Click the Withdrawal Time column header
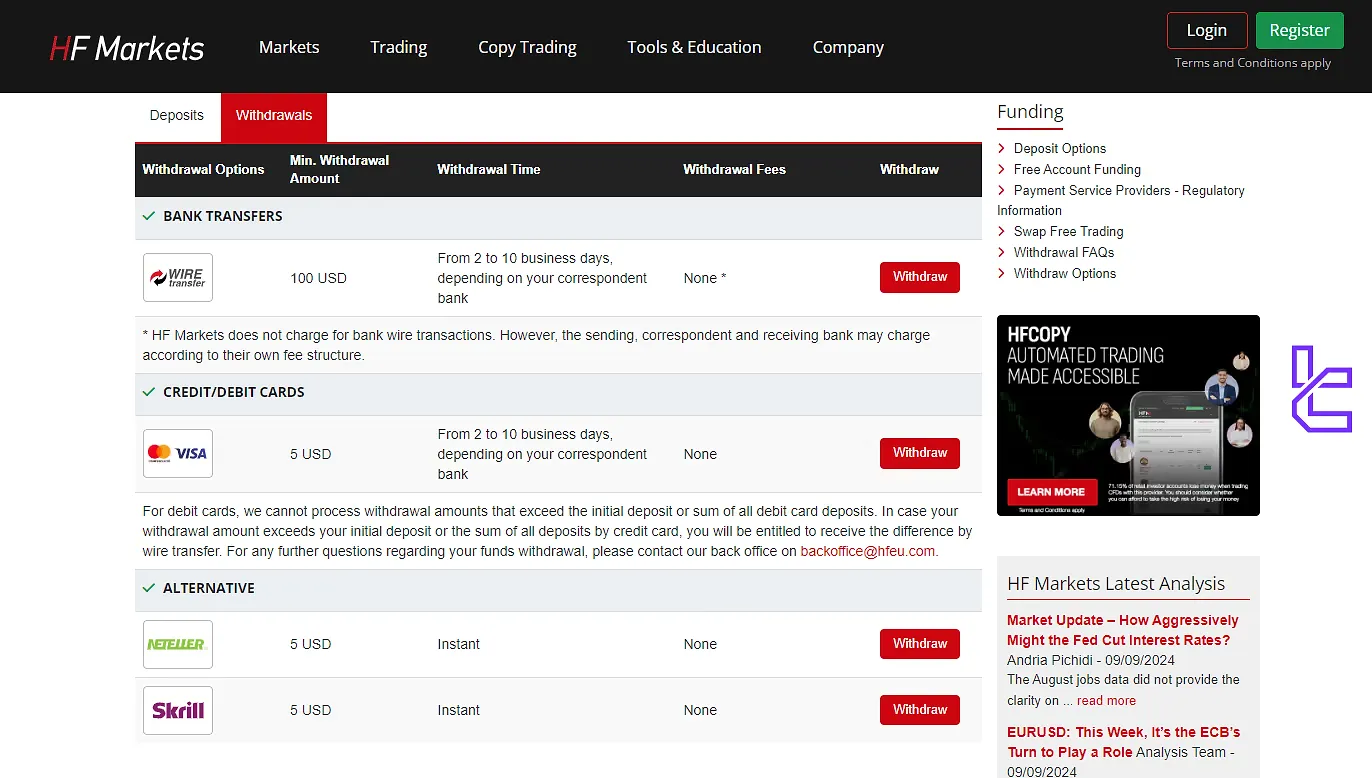 (x=488, y=169)
